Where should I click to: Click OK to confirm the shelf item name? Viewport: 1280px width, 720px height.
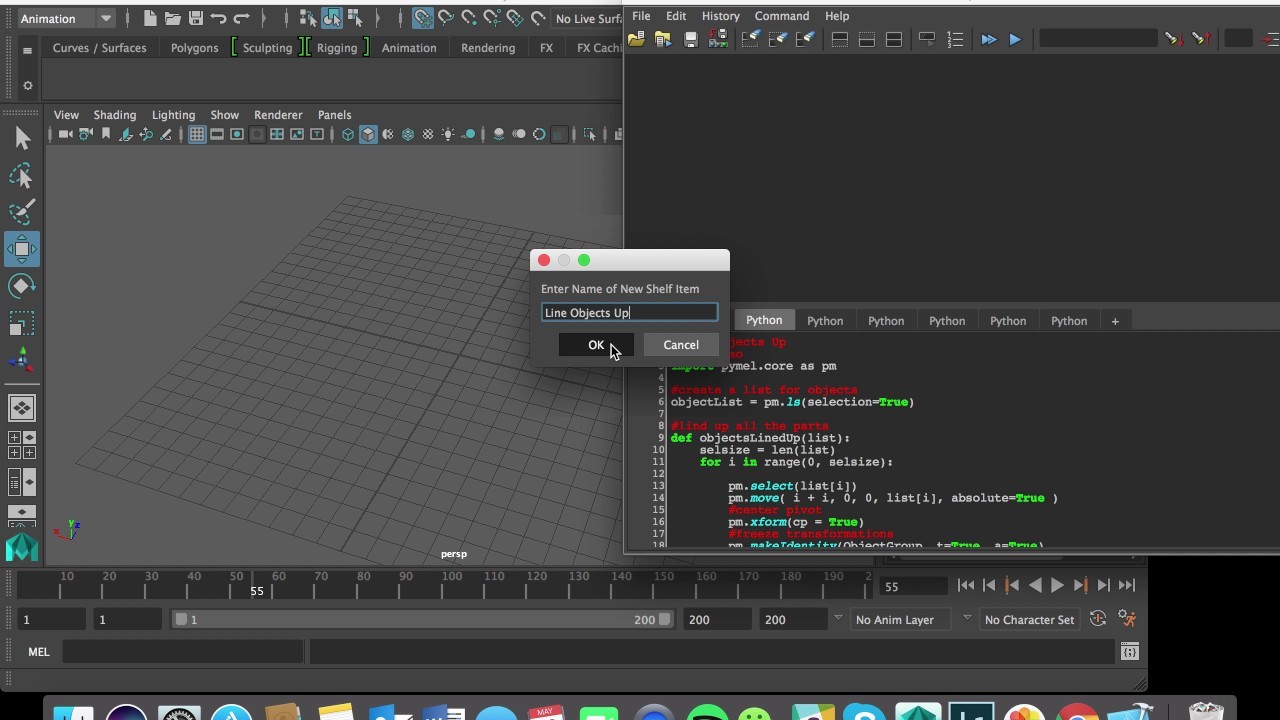coord(596,345)
